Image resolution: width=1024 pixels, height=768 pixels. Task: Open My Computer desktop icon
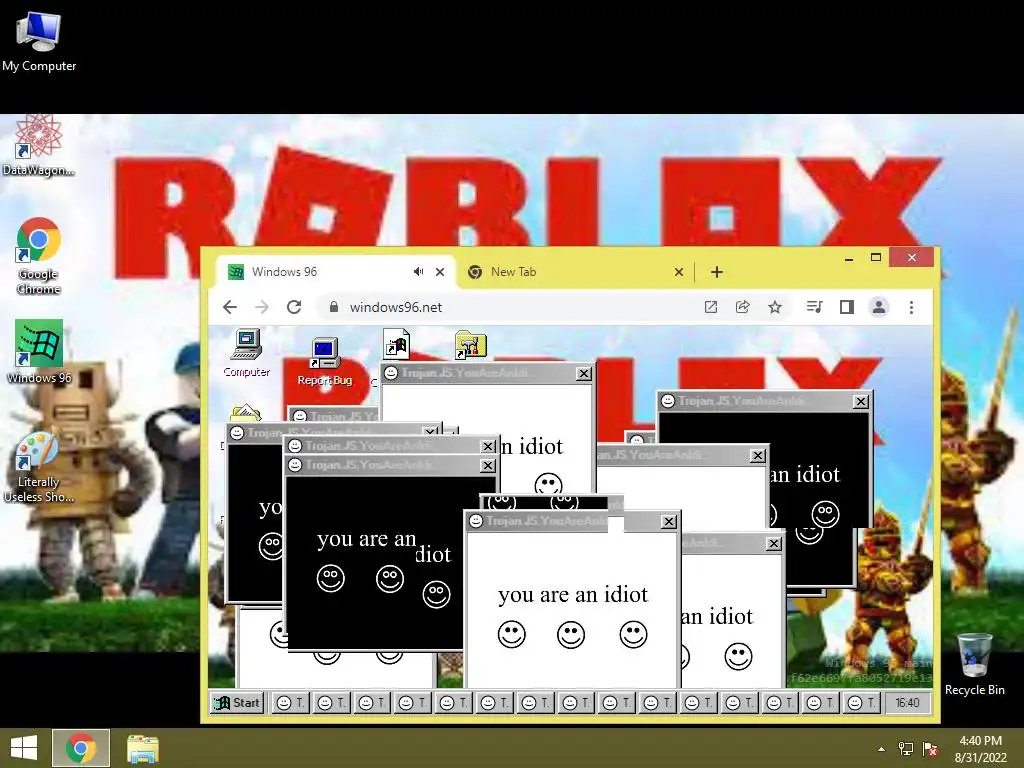pyautogui.click(x=39, y=41)
